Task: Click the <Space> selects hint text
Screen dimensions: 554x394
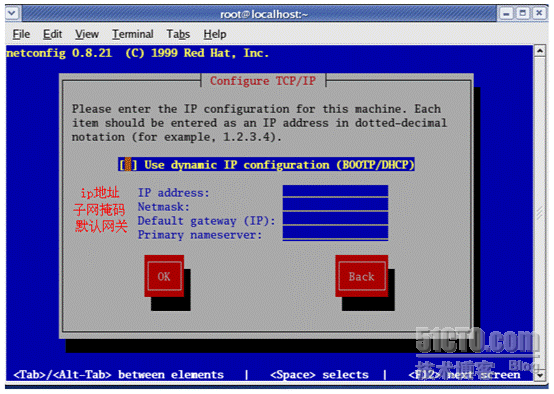Action: pos(319,375)
